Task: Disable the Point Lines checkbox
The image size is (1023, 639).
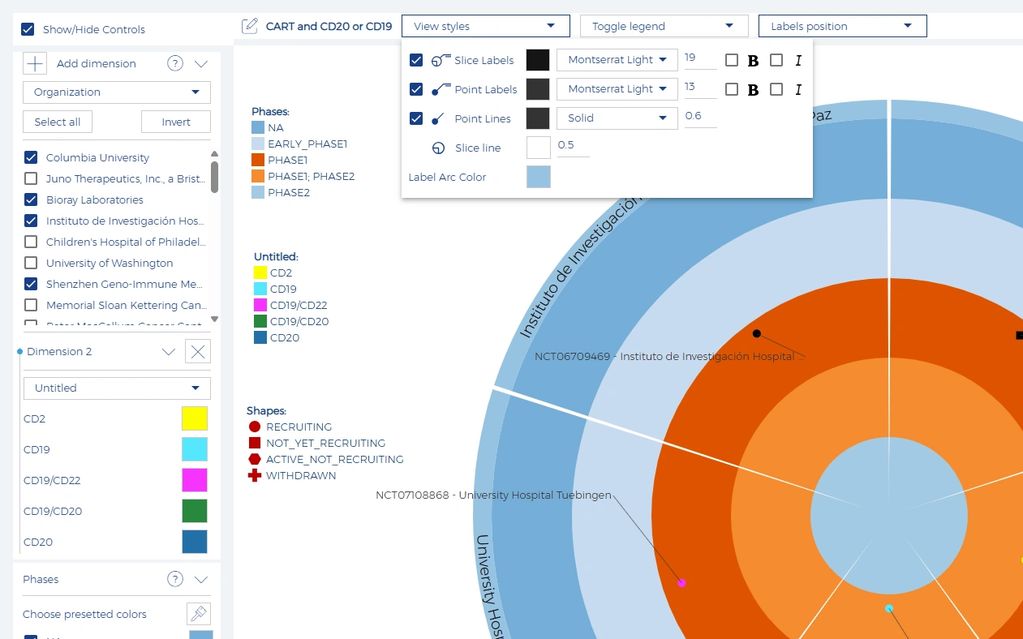Action: [416, 119]
